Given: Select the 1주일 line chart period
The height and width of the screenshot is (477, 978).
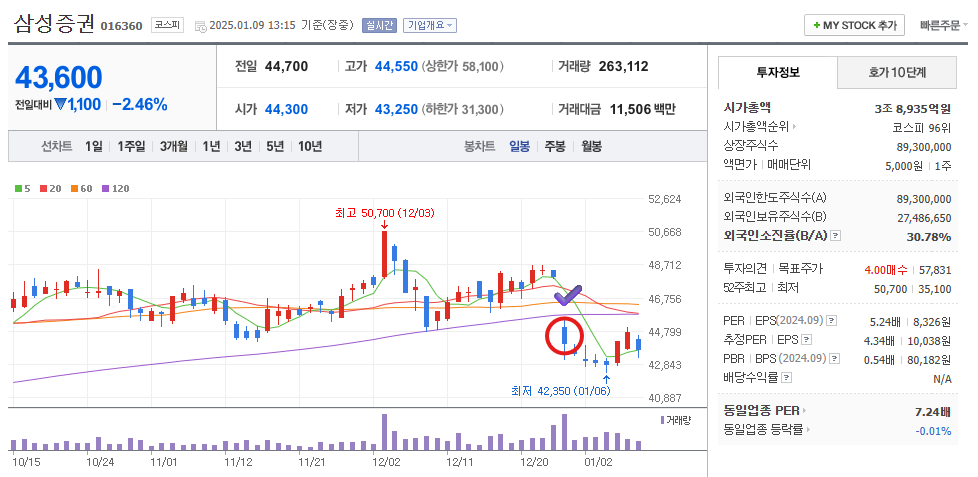Looking at the screenshot, I should [131, 147].
